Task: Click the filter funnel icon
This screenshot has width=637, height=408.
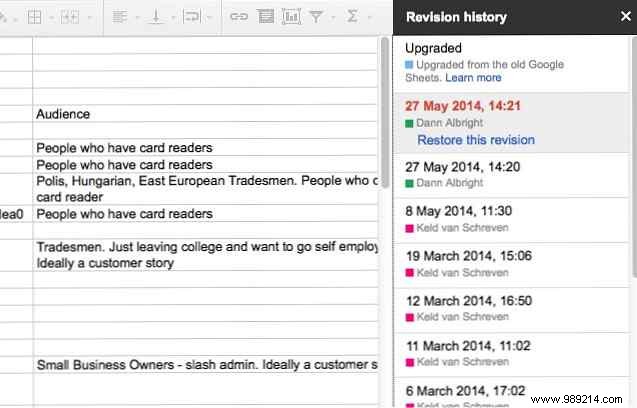Action: coord(316,17)
